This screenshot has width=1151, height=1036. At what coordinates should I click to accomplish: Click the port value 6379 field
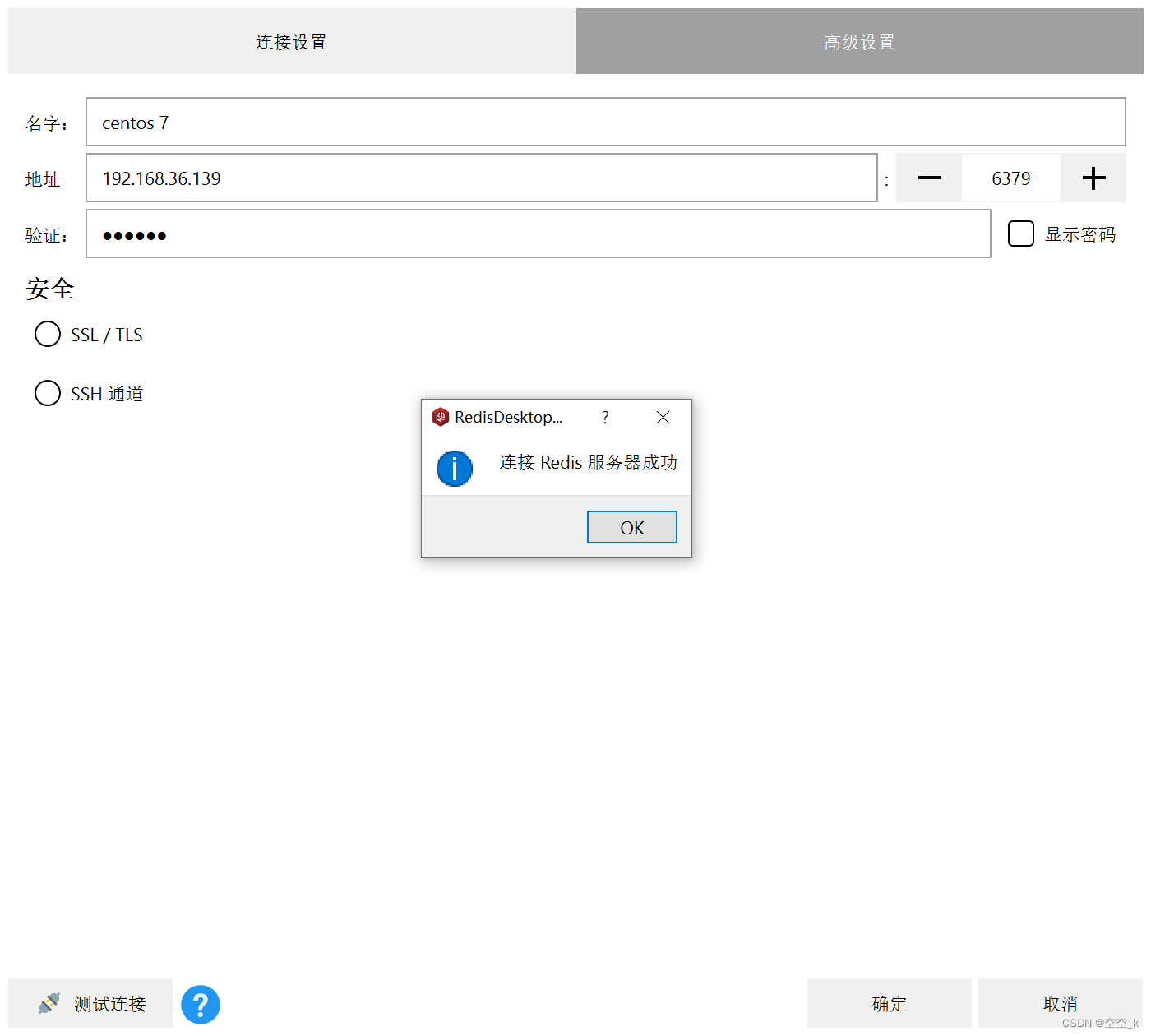[1011, 178]
